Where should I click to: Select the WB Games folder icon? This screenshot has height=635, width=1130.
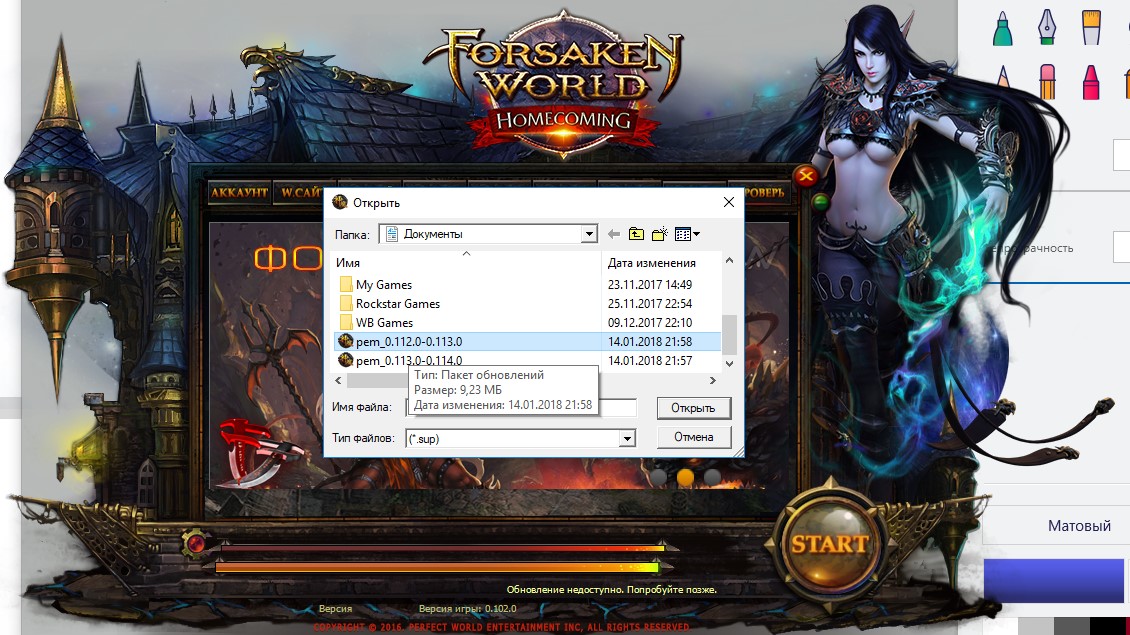tap(346, 322)
